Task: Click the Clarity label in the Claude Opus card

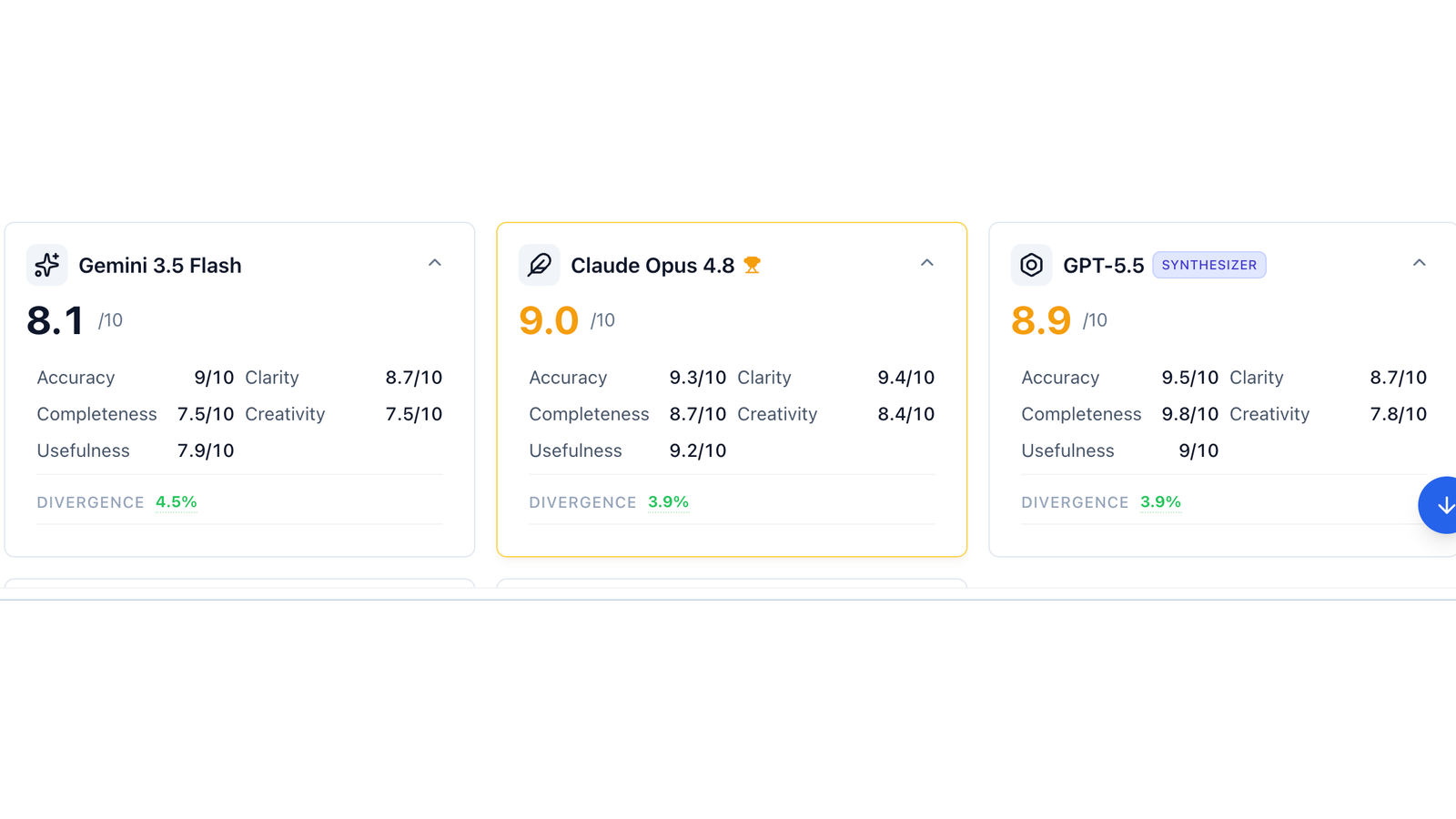Action: [x=764, y=378]
